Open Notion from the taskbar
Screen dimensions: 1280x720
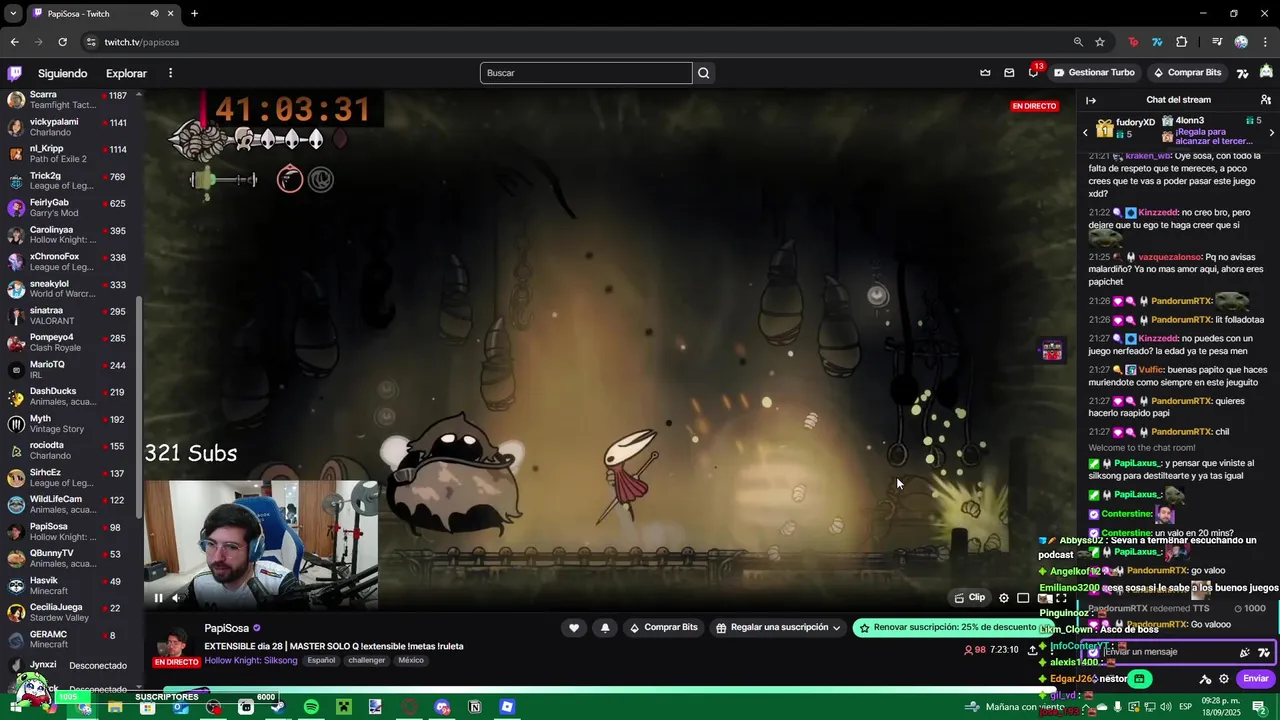click(475, 707)
